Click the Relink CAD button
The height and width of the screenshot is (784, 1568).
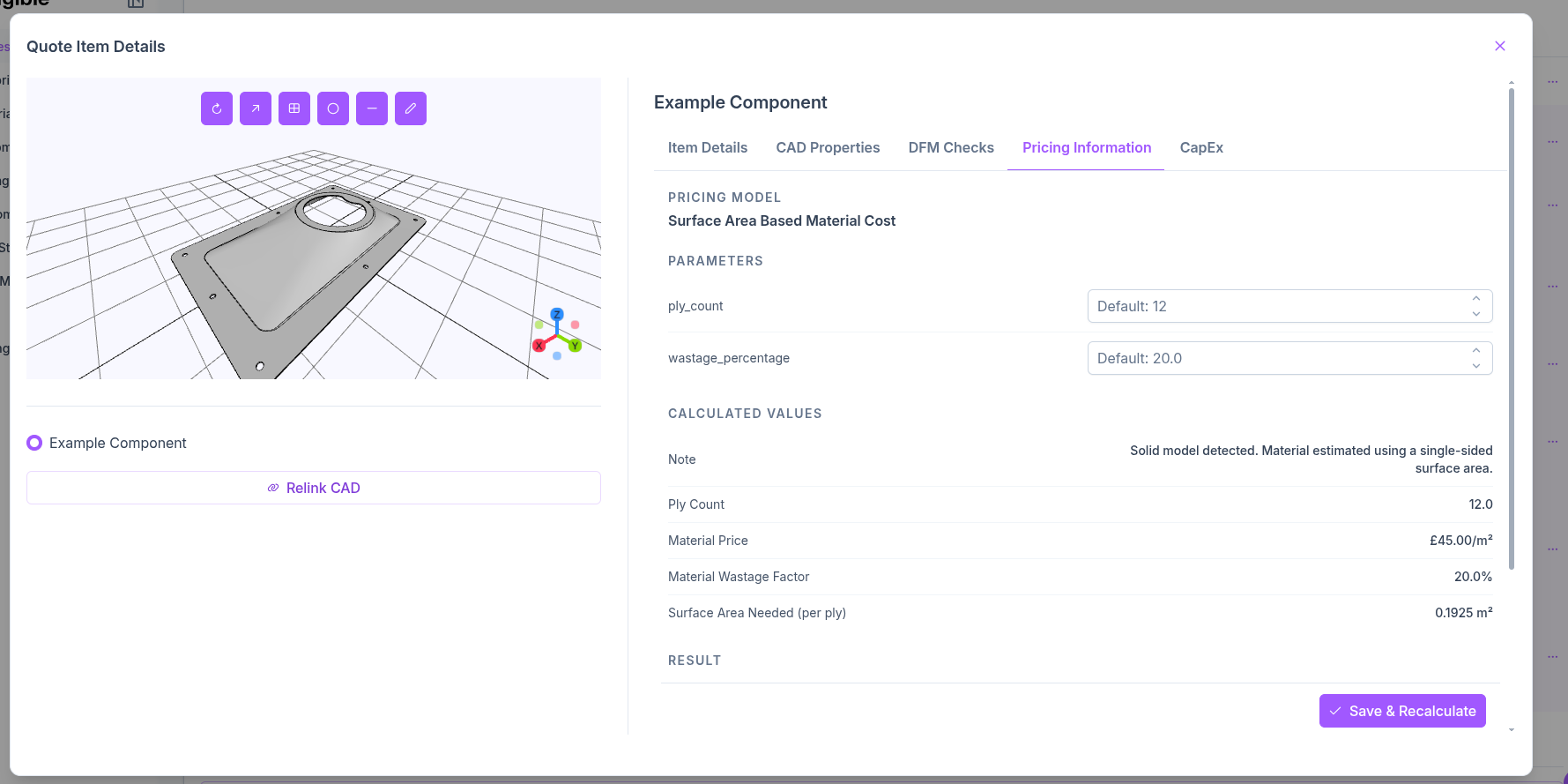coord(314,488)
